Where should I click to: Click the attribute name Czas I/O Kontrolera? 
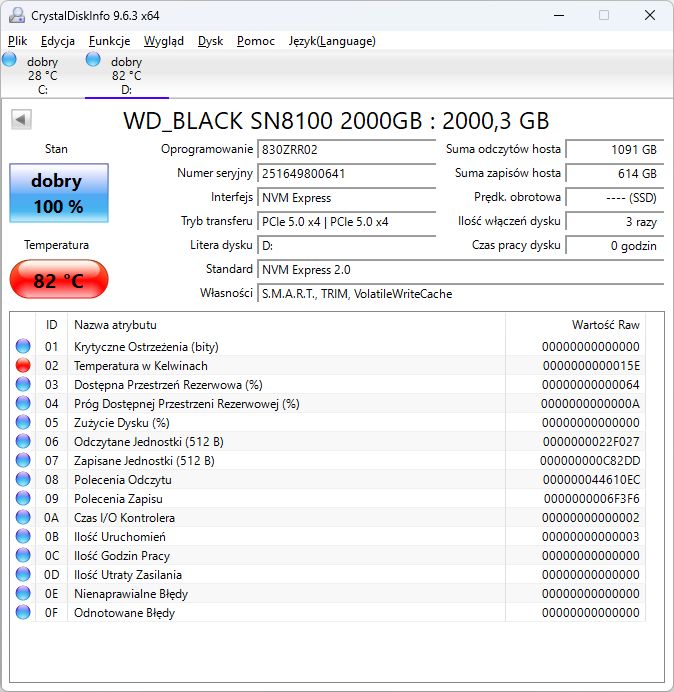[x=124, y=518]
